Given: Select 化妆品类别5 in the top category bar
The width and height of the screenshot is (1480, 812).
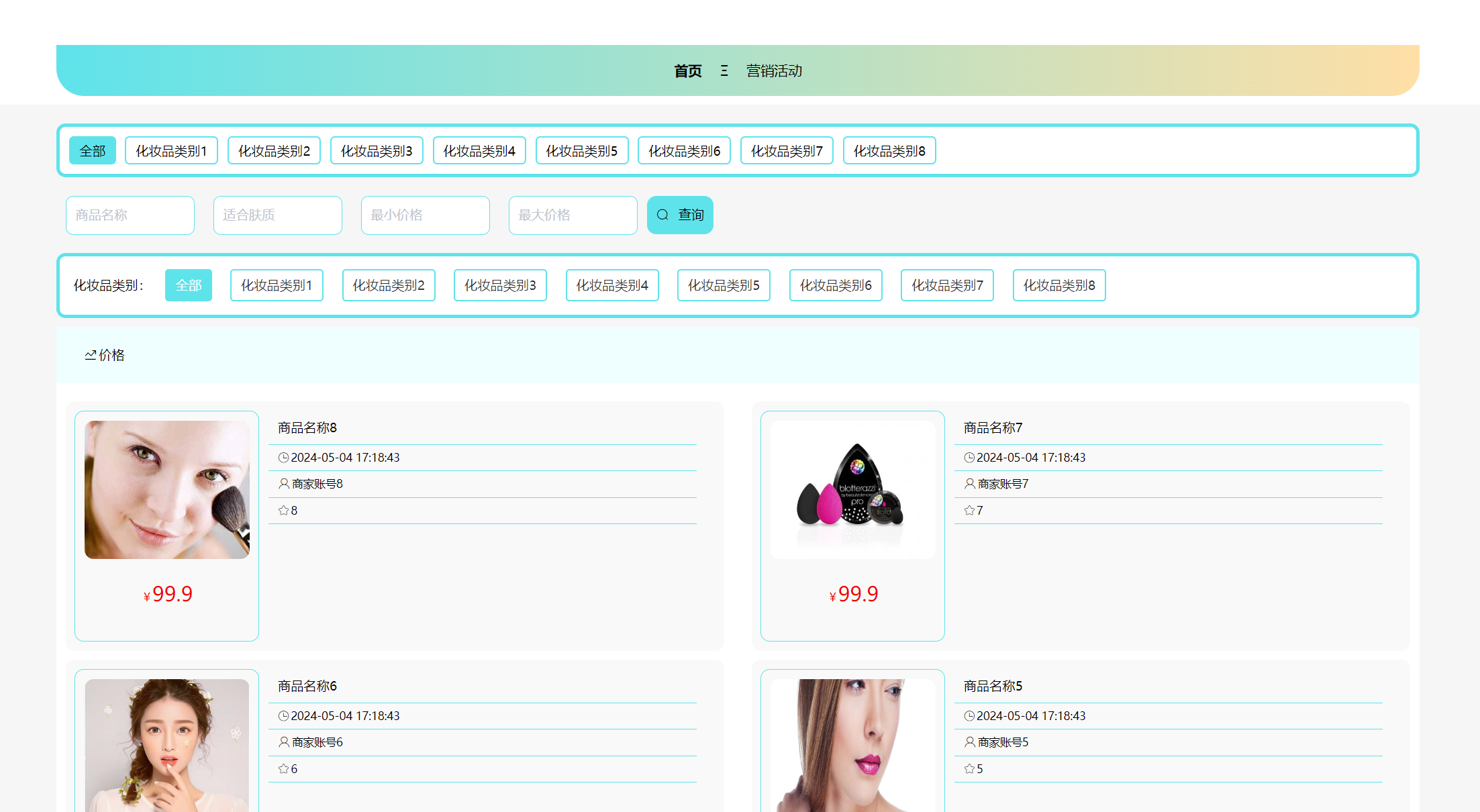Looking at the screenshot, I should (x=582, y=151).
